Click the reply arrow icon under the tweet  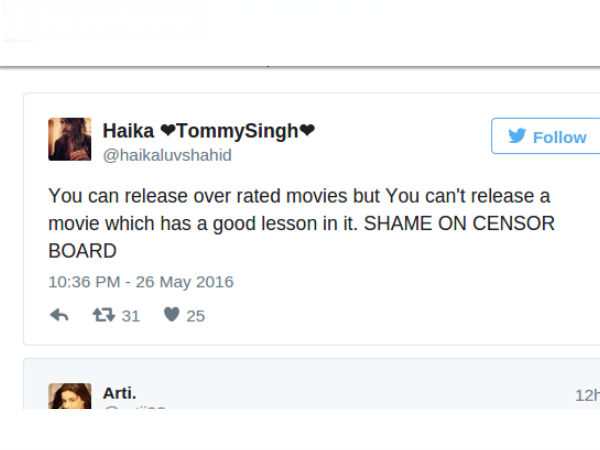(x=59, y=315)
